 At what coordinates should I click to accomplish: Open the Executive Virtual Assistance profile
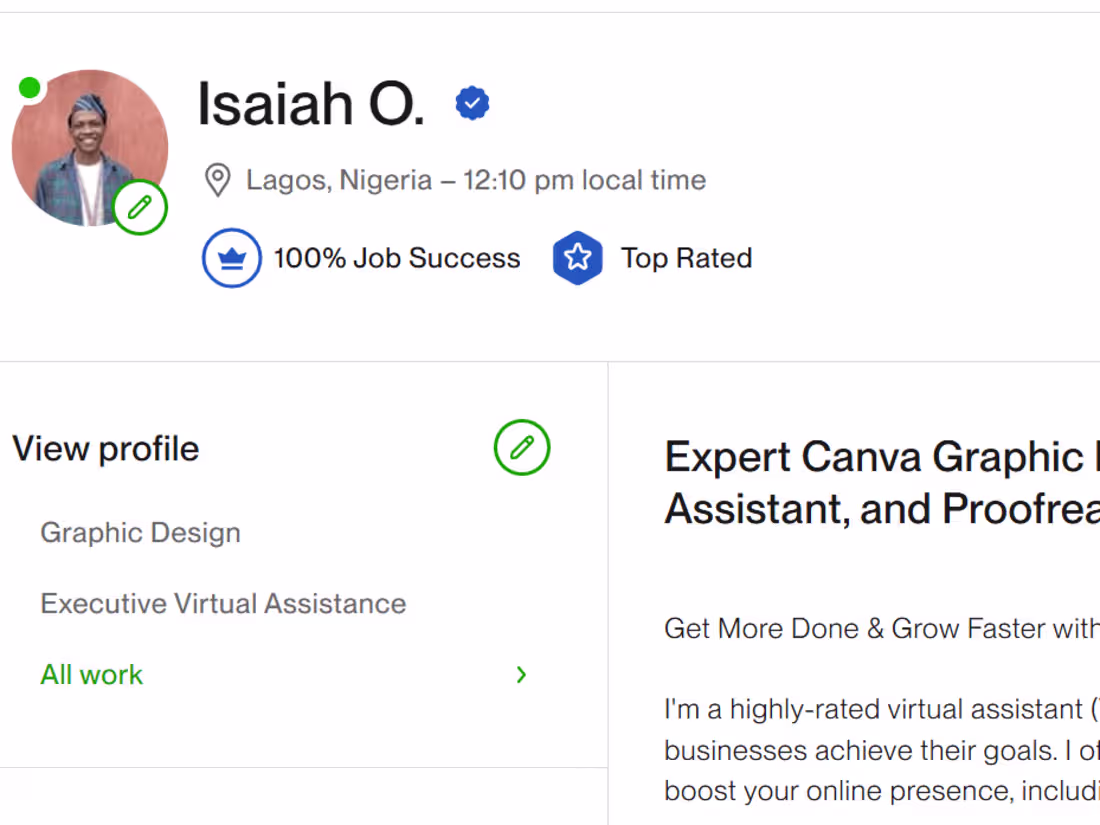[223, 603]
